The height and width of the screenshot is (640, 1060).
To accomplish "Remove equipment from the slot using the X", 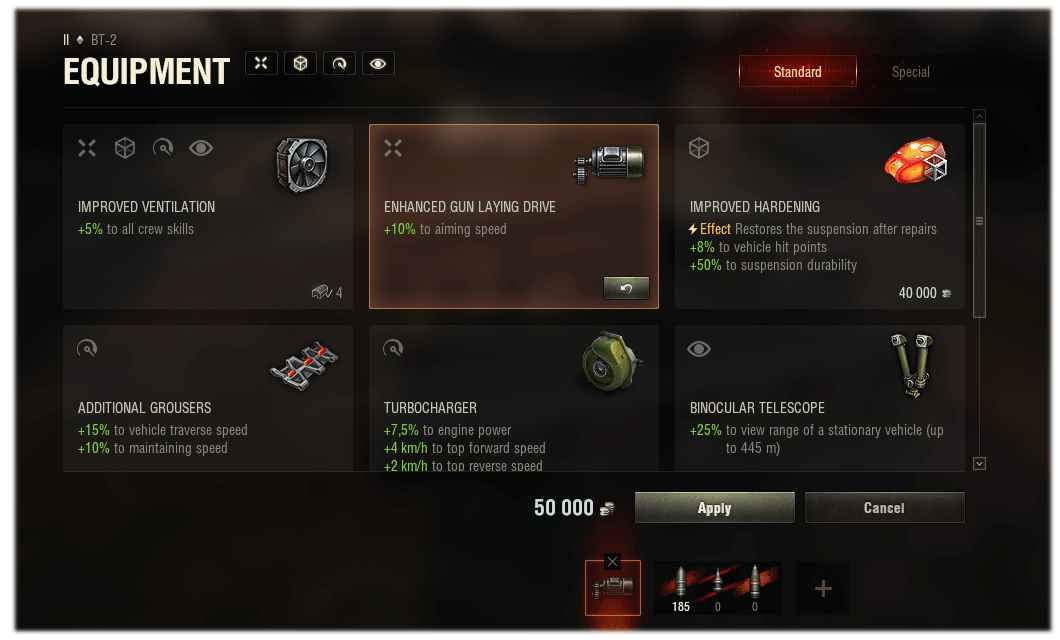I will click(612, 561).
